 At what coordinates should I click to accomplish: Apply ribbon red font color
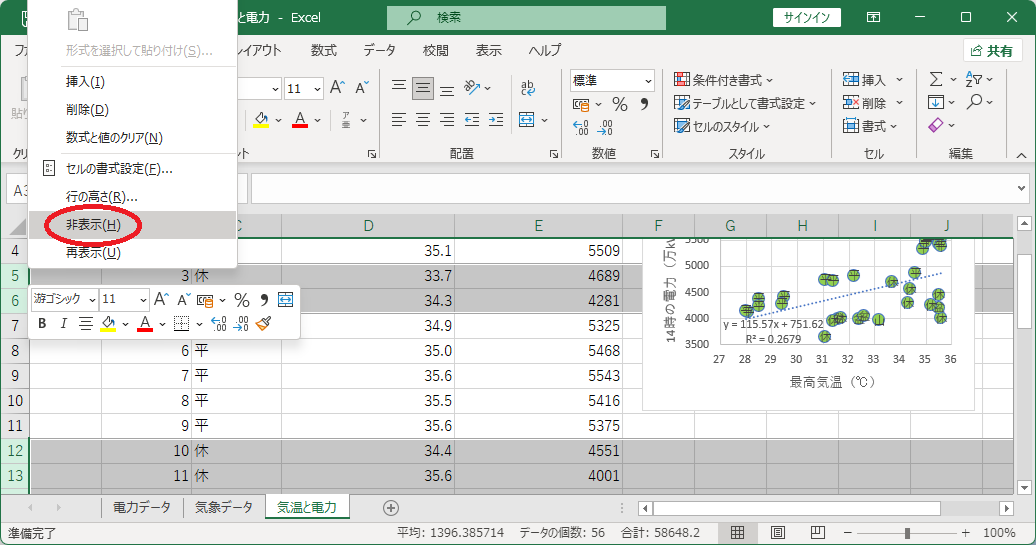[300, 120]
